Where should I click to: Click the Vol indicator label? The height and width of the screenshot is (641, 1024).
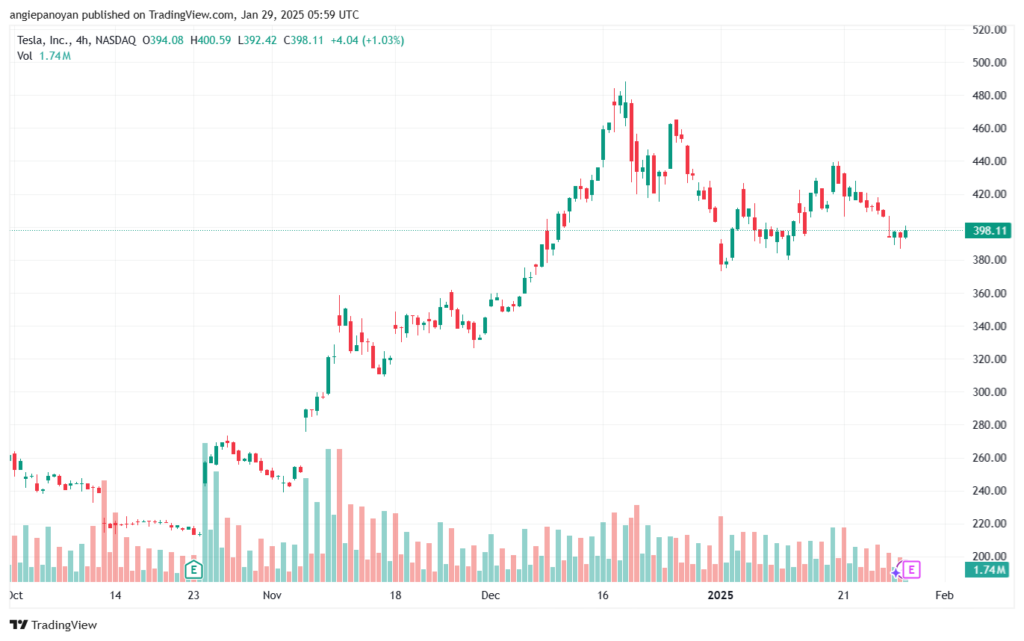pos(24,56)
